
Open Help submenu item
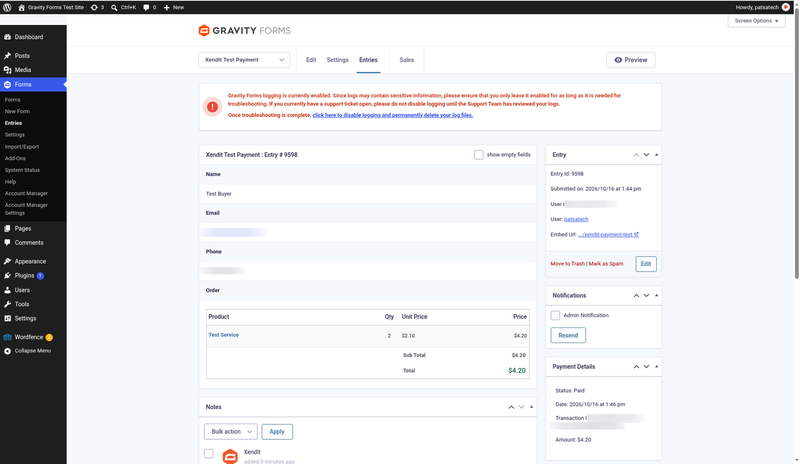(x=10, y=182)
